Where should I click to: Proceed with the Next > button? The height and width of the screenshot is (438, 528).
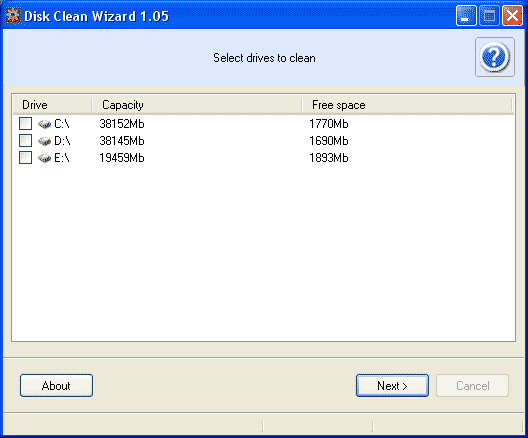coord(392,385)
